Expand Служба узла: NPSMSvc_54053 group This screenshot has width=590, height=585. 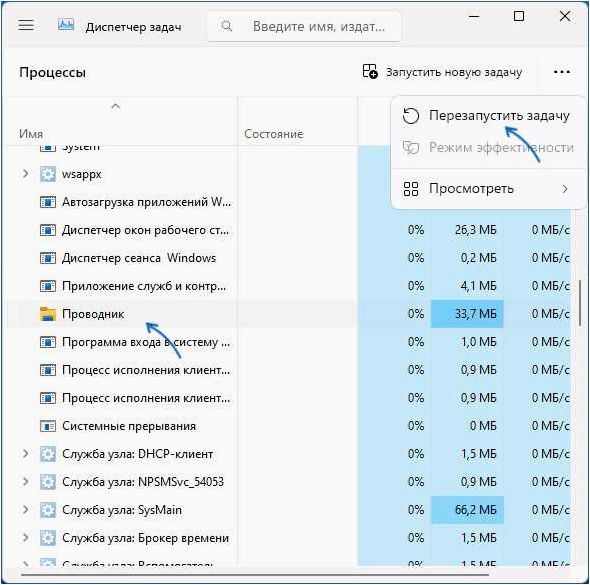(25, 482)
